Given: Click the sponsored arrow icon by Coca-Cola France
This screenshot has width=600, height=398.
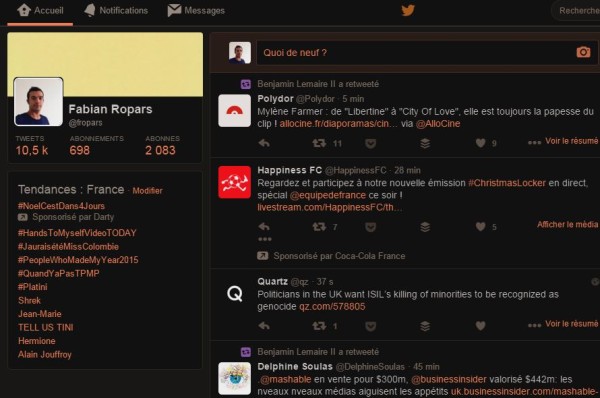Looking at the screenshot, I should coord(262,256).
